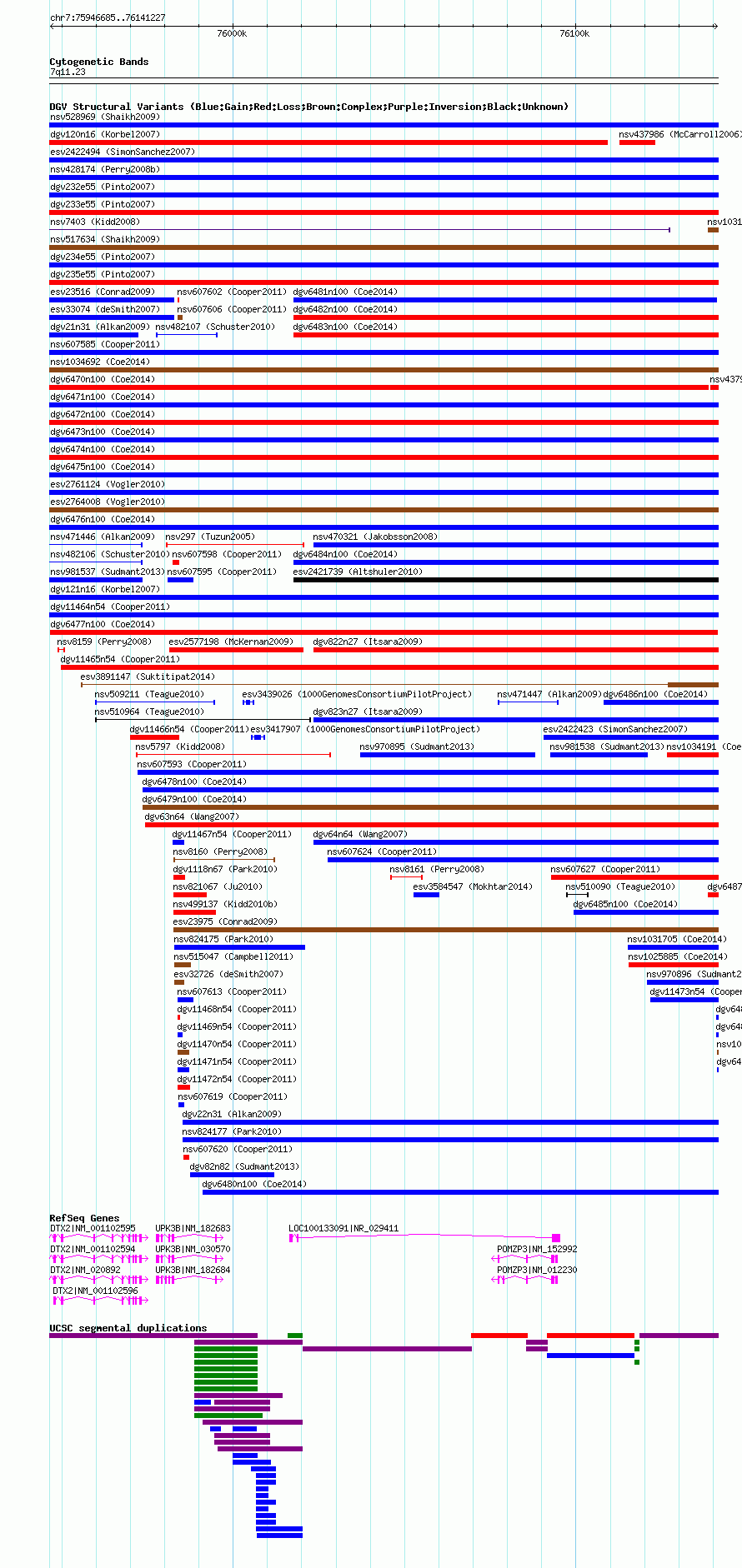Click nsv437986 (McCarroll2006) variant label
The width and height of the screenshot is (742, 1568).
coord(679,134)
